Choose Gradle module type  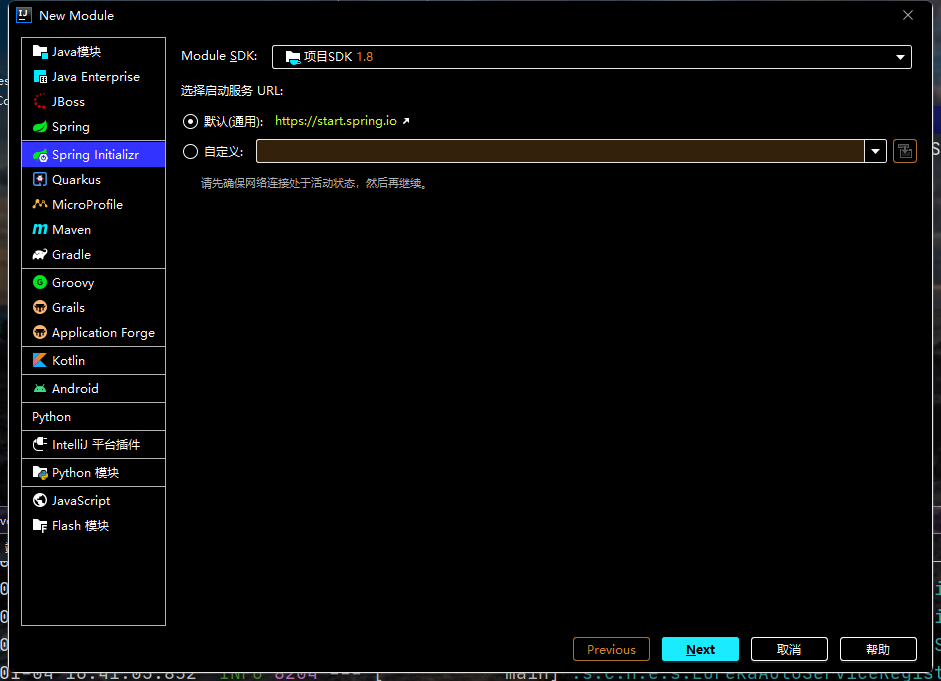click(94, 254)
